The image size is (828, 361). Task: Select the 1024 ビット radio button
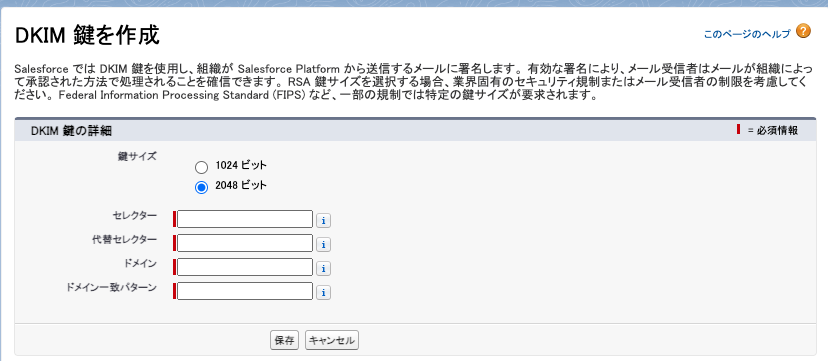[x=201, y=168]
